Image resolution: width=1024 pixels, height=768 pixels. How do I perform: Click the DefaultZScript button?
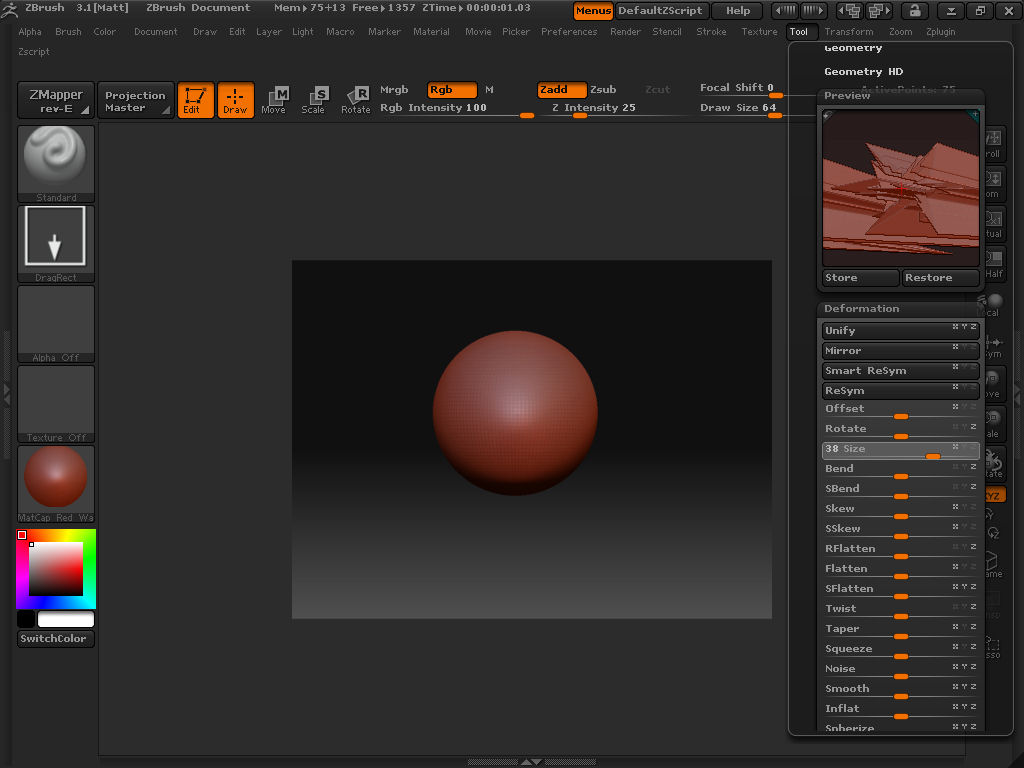tap(660, 10)
